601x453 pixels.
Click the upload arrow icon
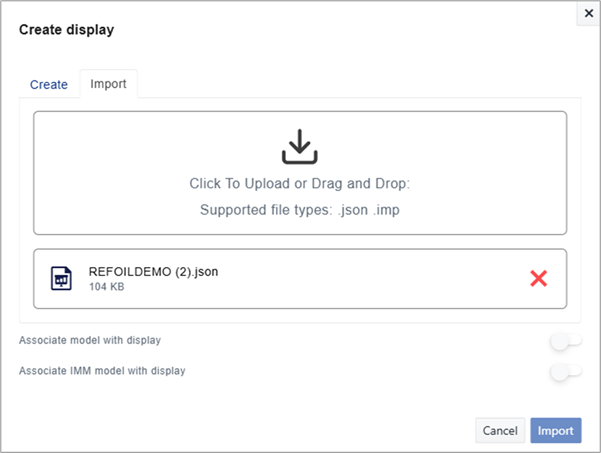[299, 147]
